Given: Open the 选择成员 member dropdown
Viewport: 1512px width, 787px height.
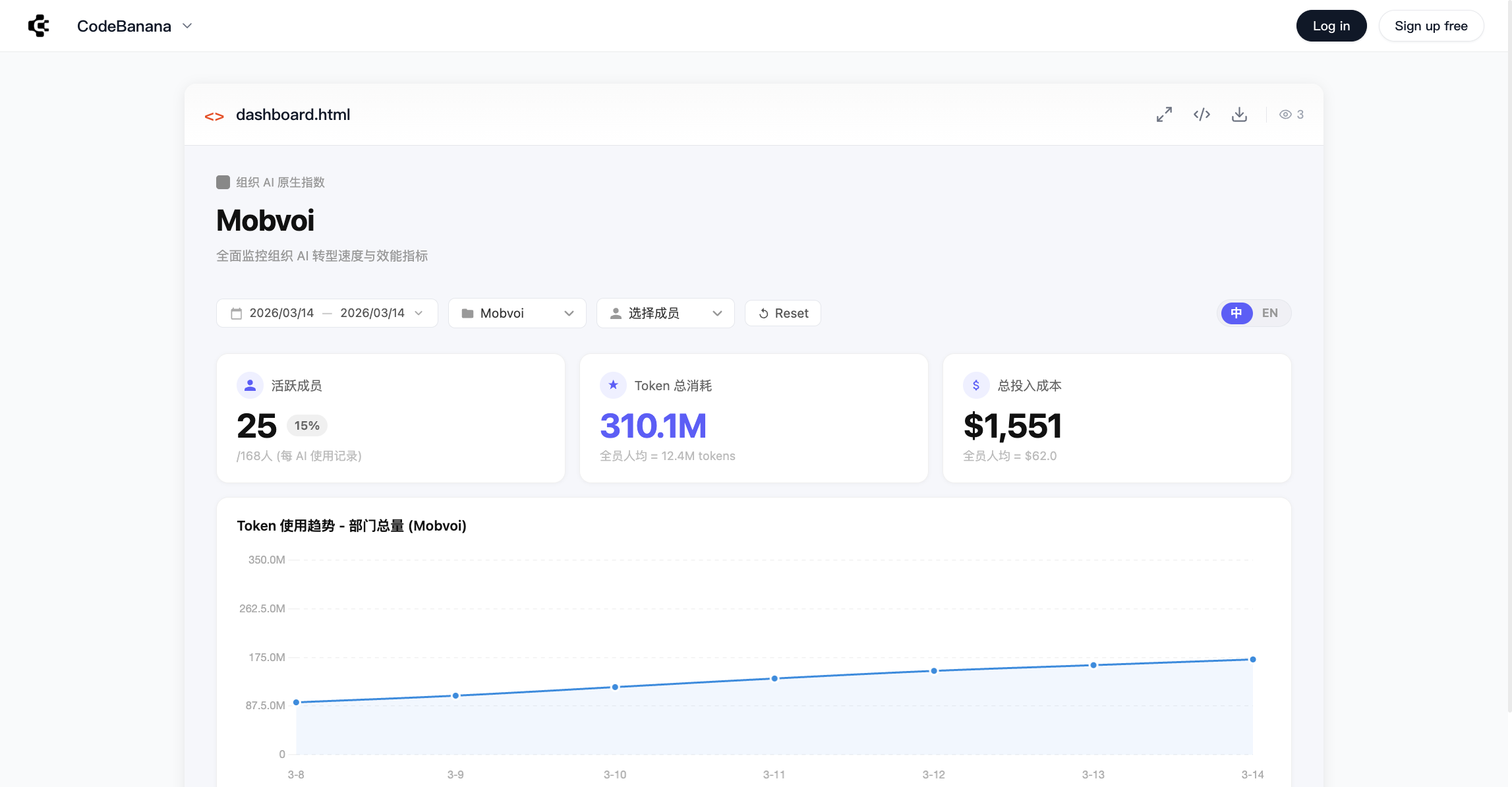Looking at the screenshot, I should tap(666, 313).
